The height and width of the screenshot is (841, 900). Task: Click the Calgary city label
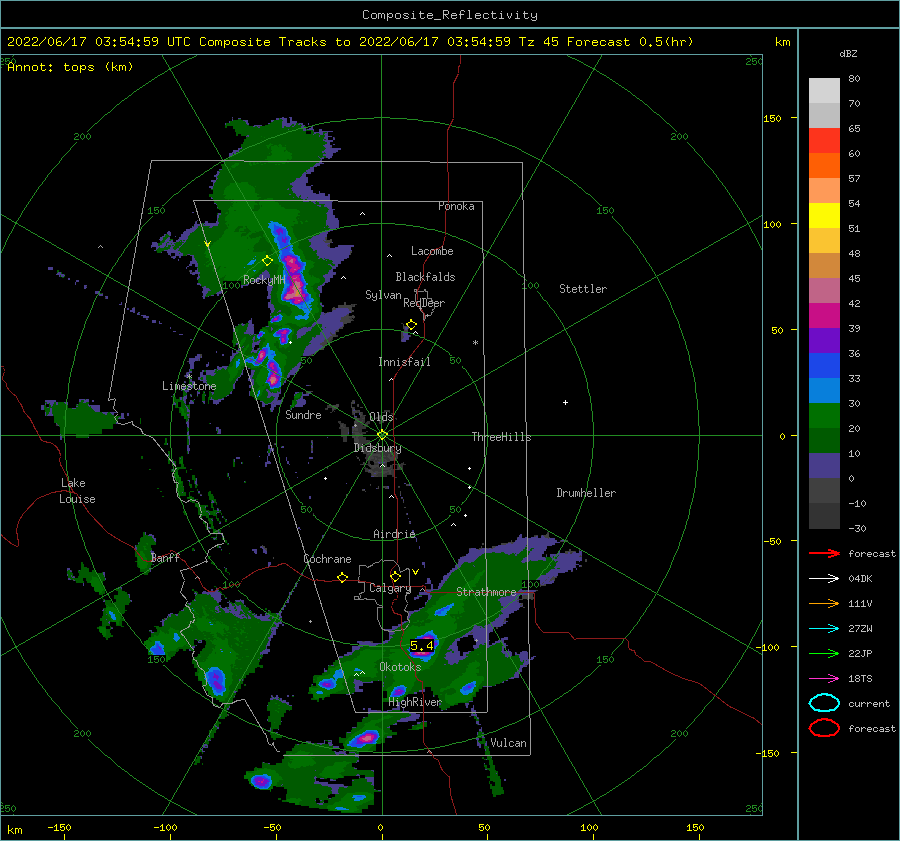(x=390, y=588)
